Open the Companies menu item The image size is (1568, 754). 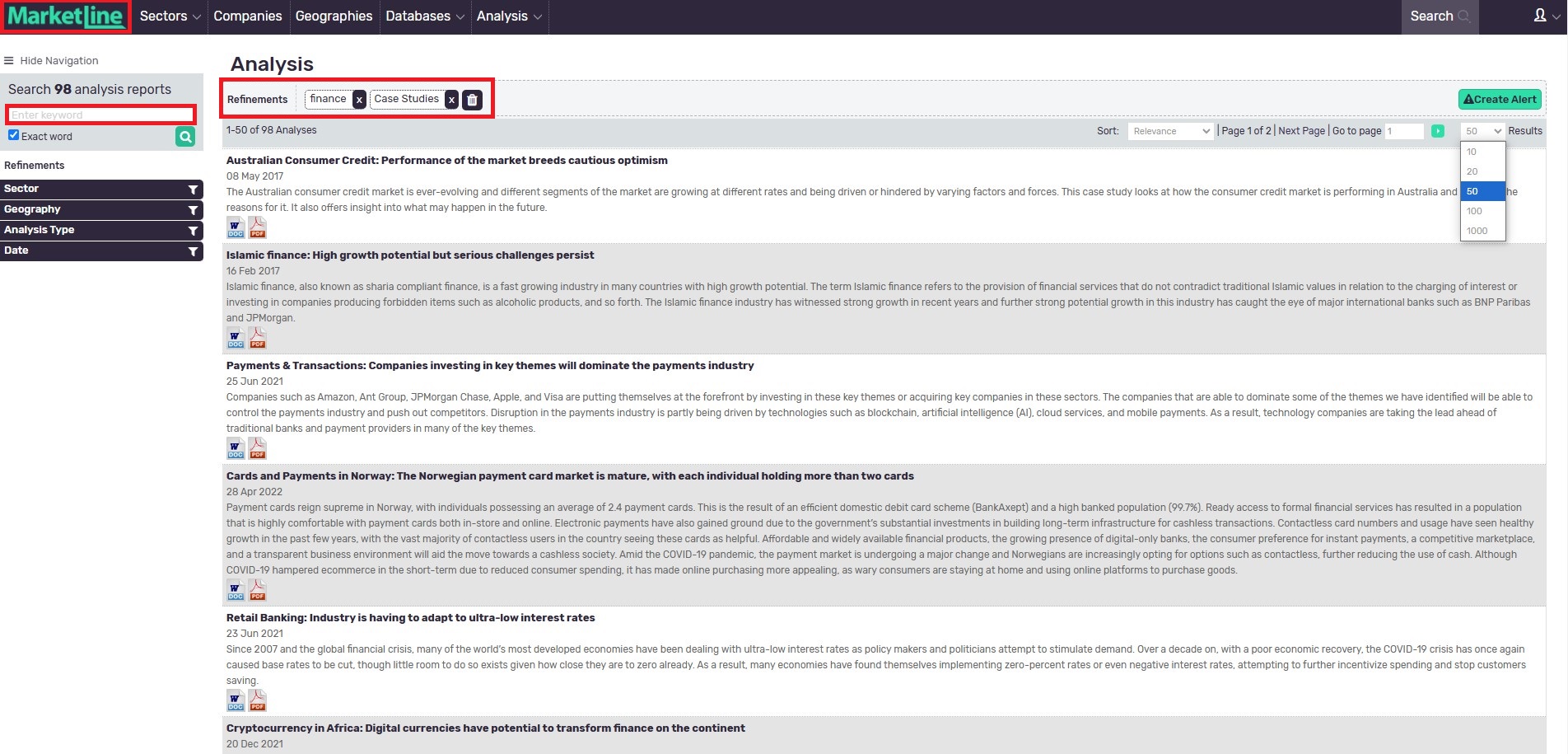pyautogui.click(x=247, y=16)
